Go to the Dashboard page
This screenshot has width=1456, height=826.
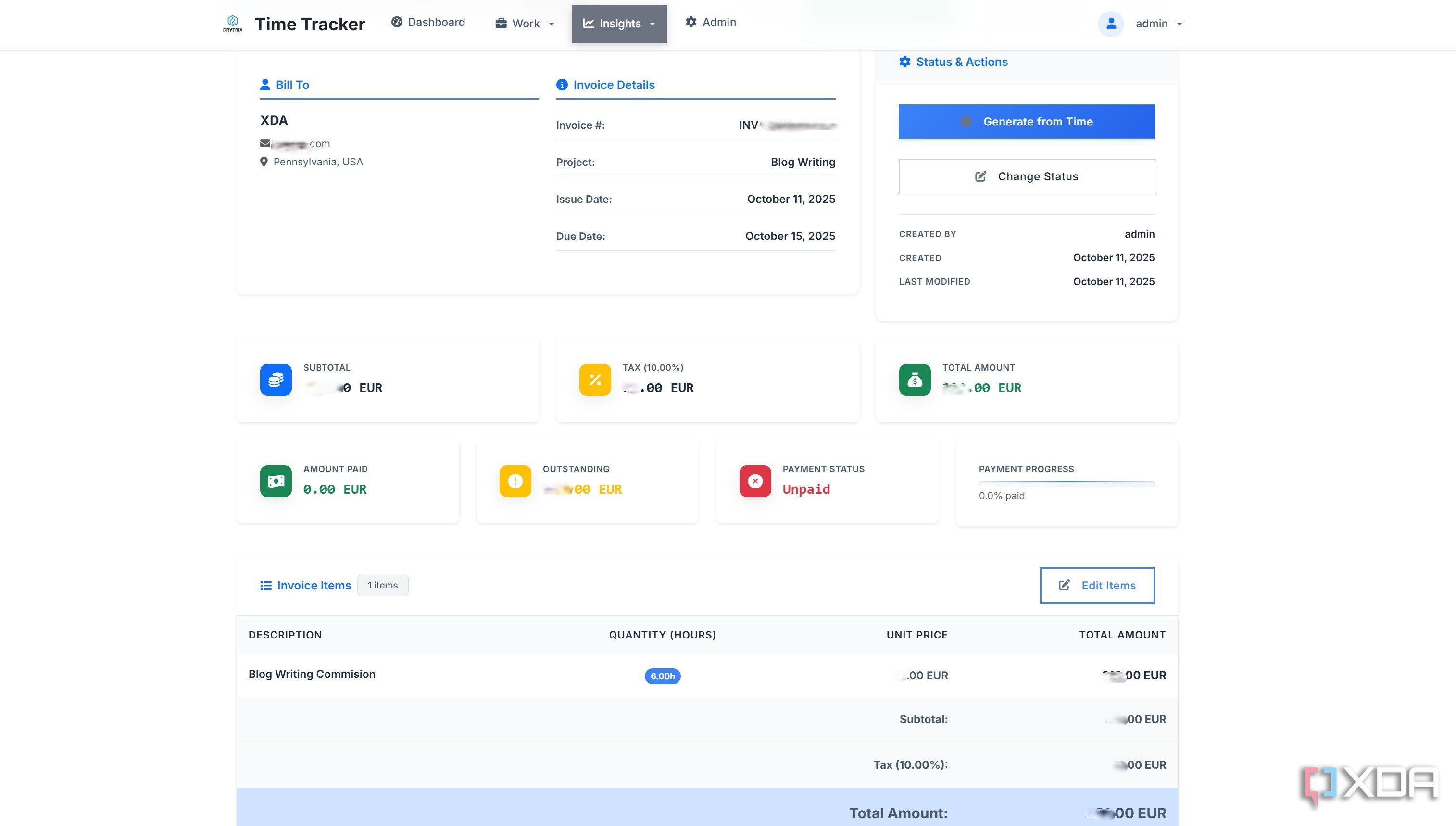(x=428, y=22)
